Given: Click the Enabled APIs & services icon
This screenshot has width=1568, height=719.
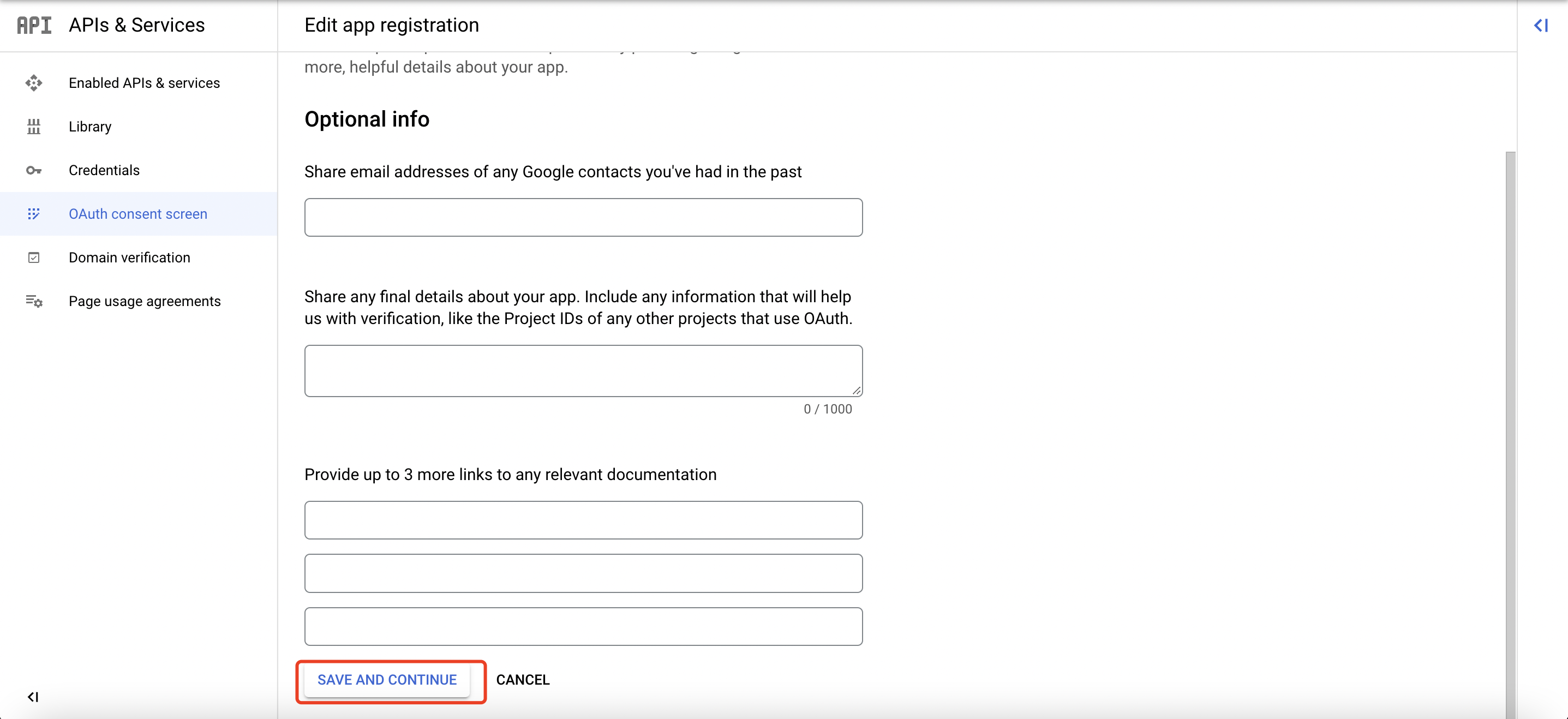Looking at the screenshot, I should (x=34, y=83).
